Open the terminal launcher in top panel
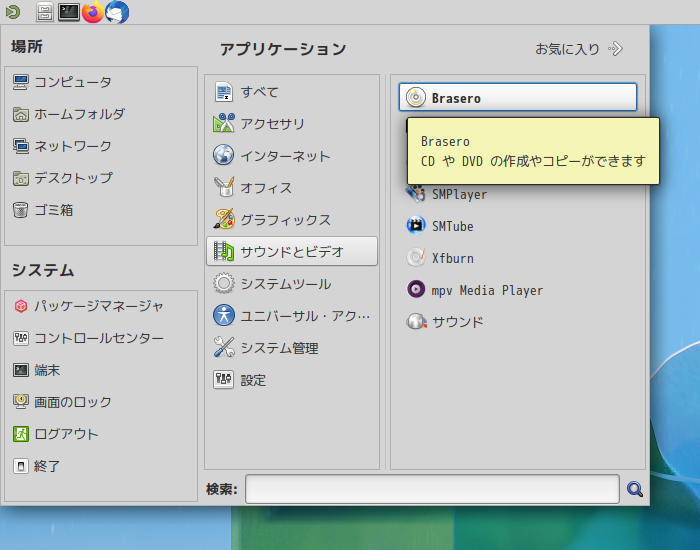 [69, 12]
